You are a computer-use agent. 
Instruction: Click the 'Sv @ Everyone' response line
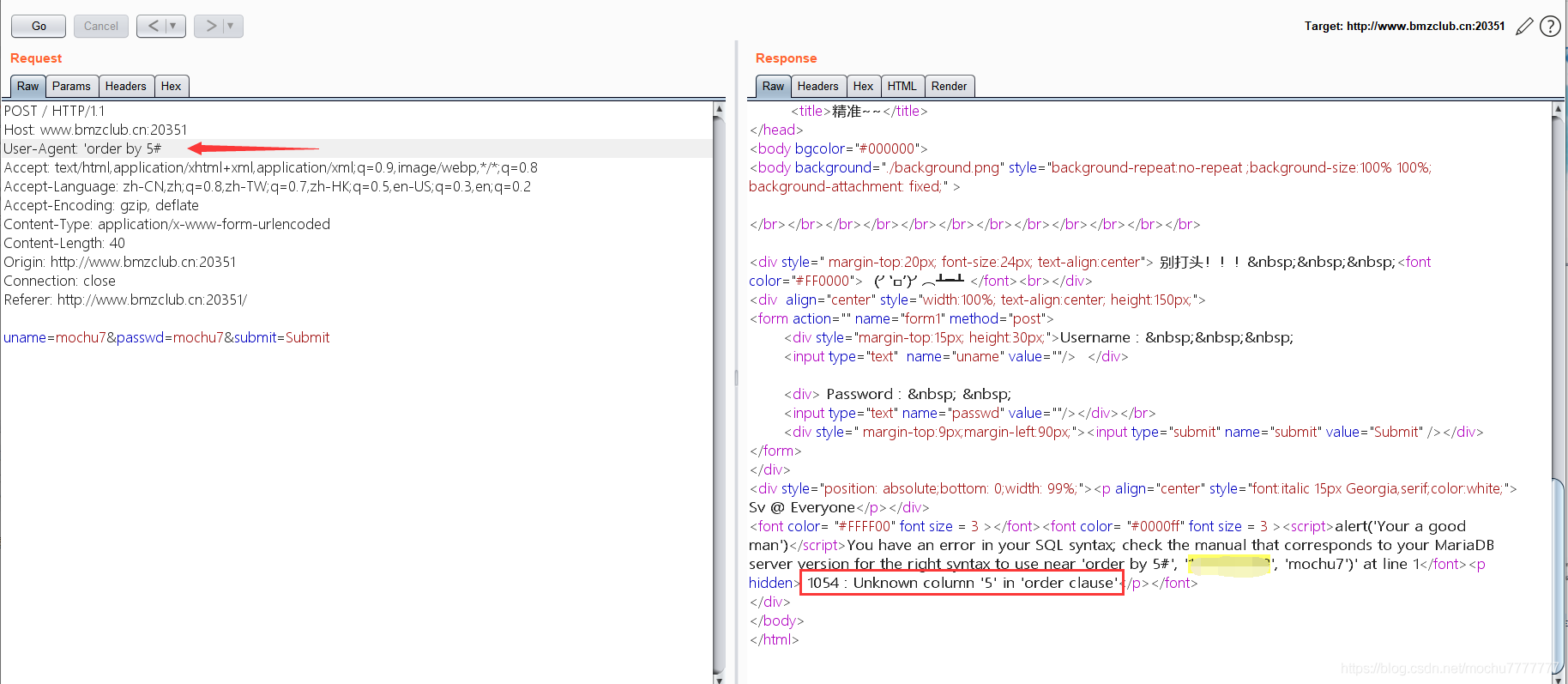(839, 508)
